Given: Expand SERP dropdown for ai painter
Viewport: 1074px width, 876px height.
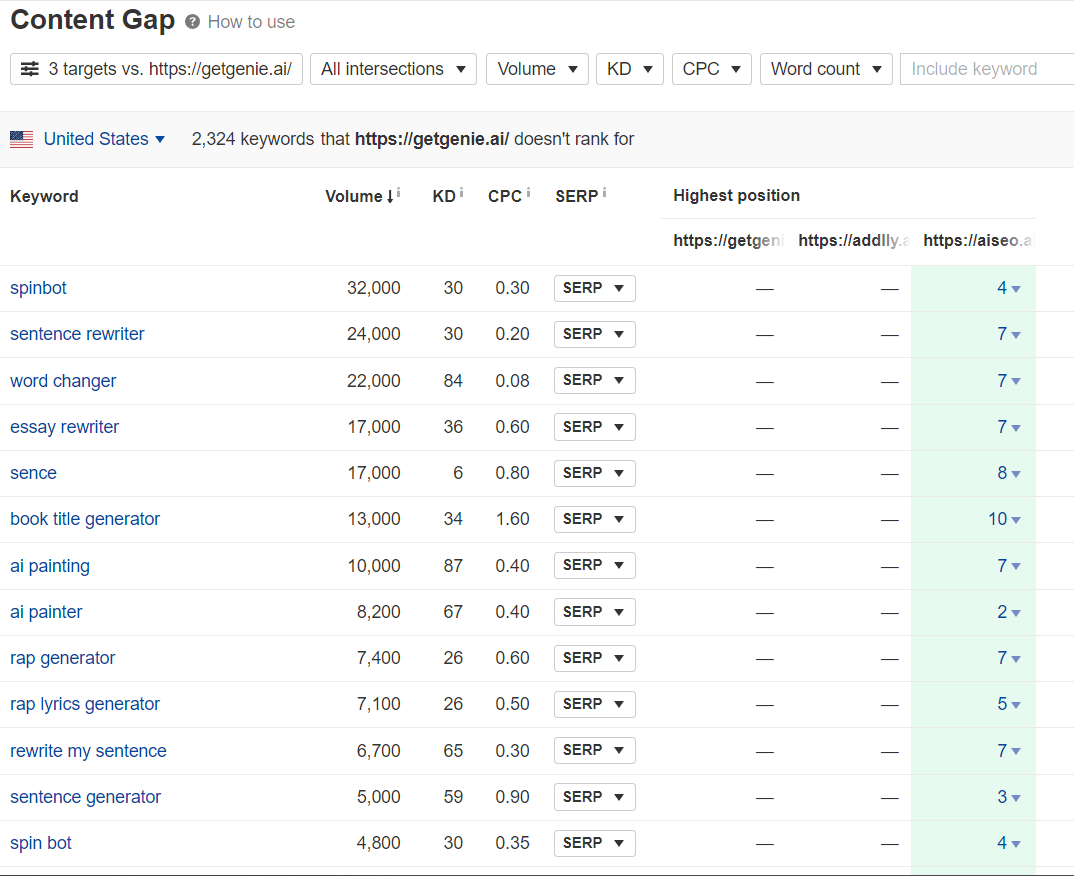Looking at the screenshot, I should (x=595, y=612).
